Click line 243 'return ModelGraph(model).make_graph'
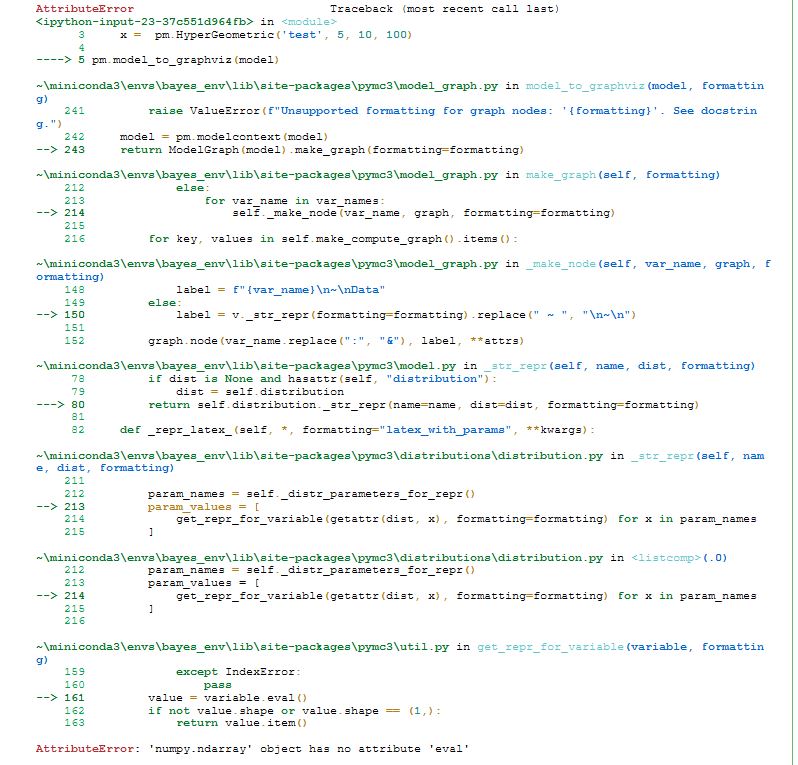The height and width of the screenshot is (765, 798). [x=322, y=150]
